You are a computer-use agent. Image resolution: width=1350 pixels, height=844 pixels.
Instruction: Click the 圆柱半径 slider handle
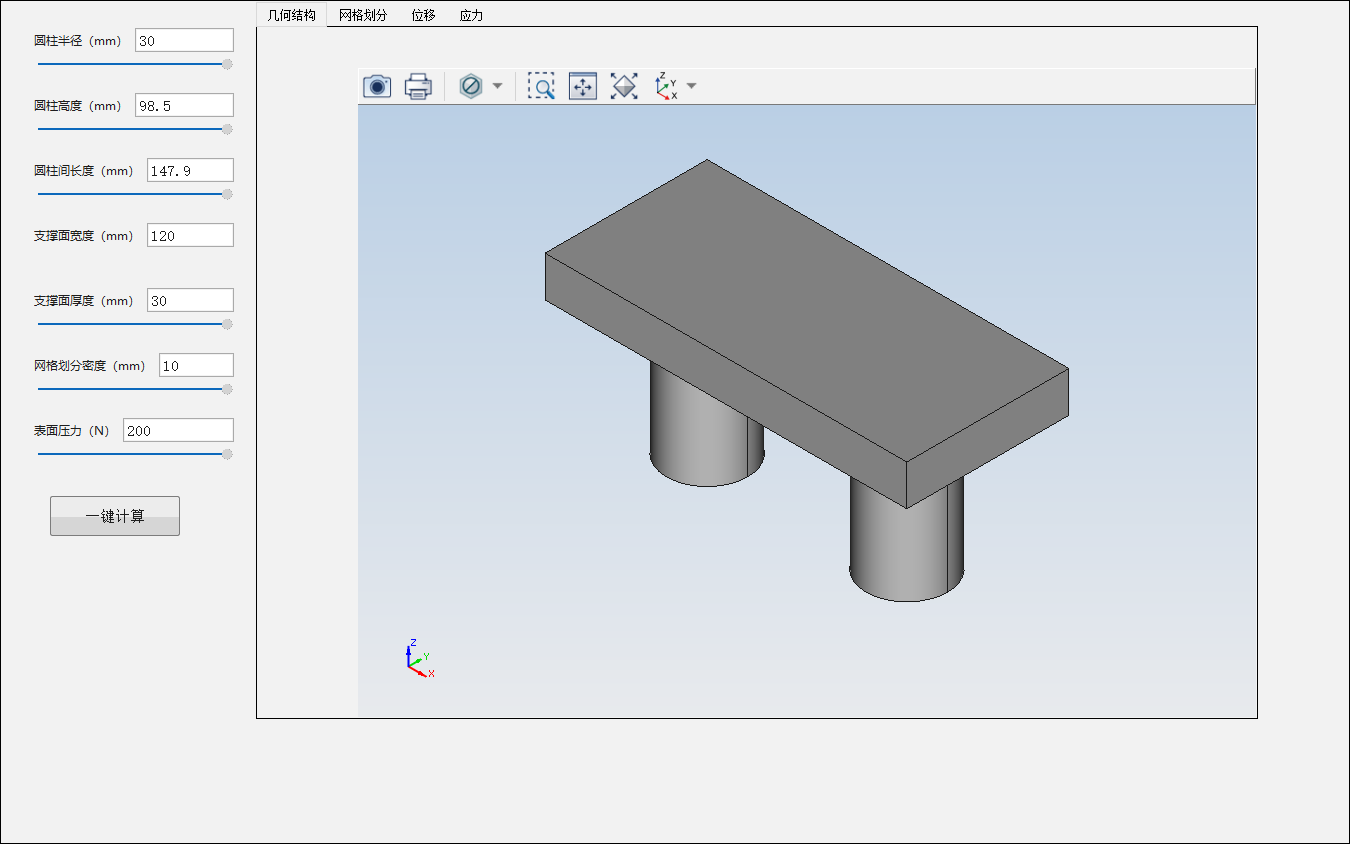coord(227,64)
